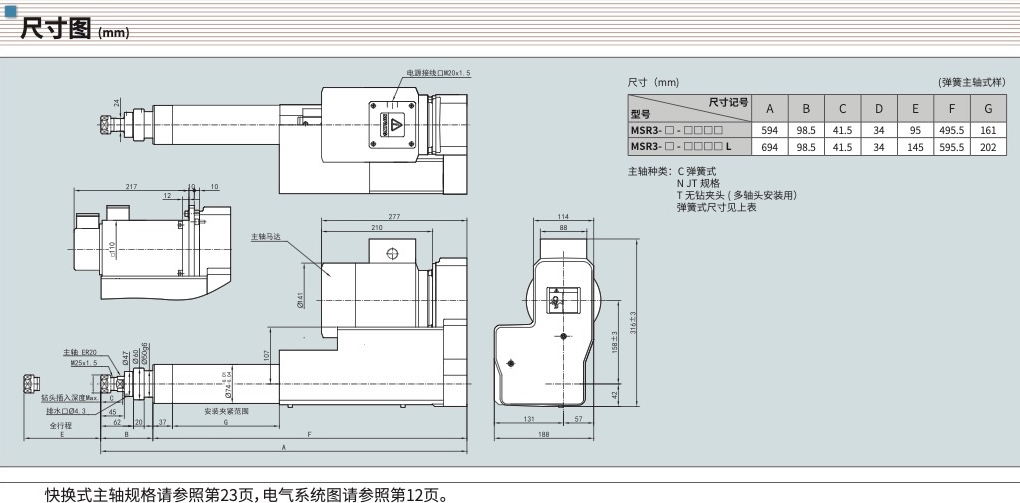Click the footer note about 快换式主轴规格
1020x503 pixels.
click(247, 495)
